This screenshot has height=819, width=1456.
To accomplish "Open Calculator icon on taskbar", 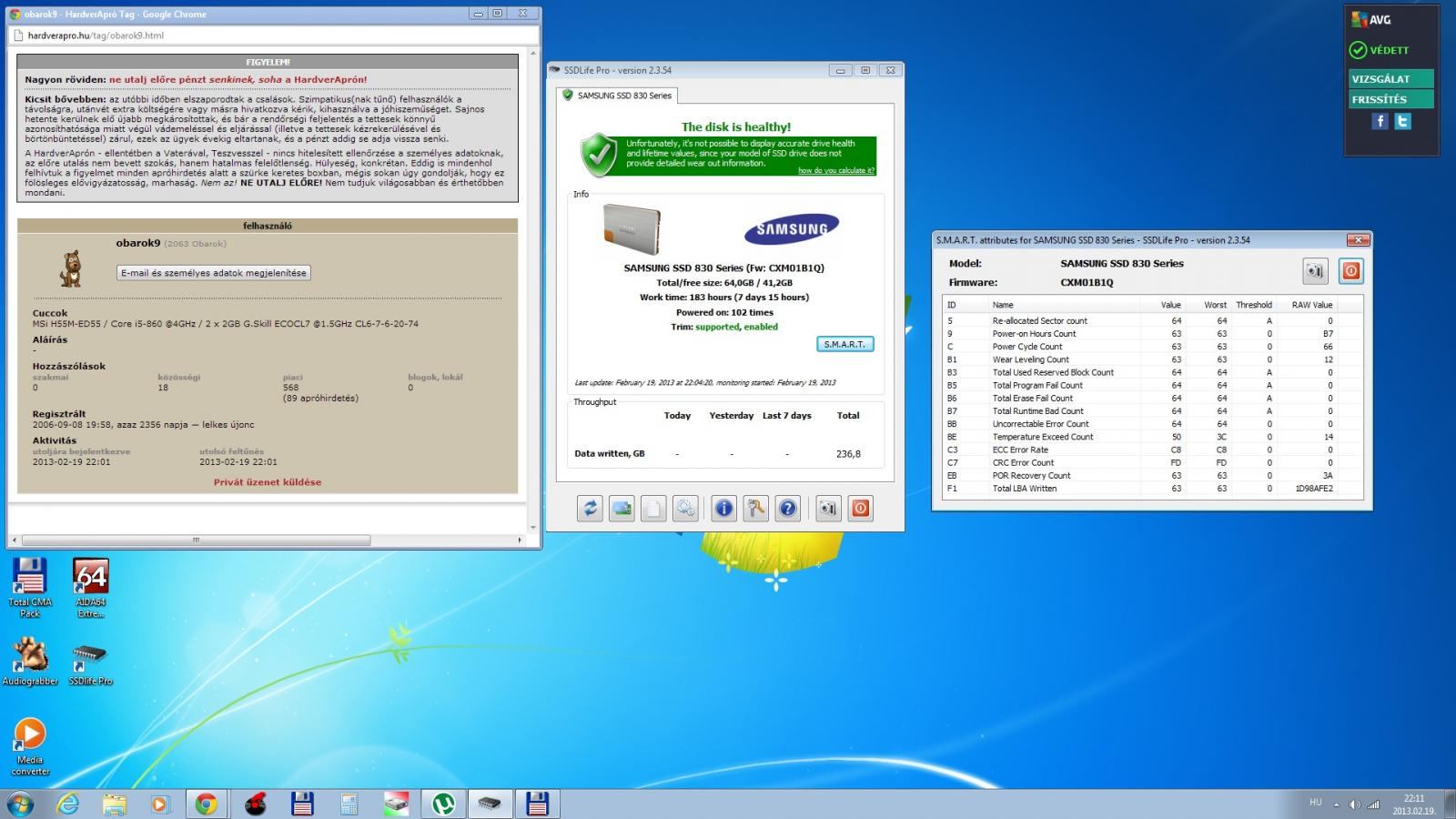I will click(x=349, y=804).
